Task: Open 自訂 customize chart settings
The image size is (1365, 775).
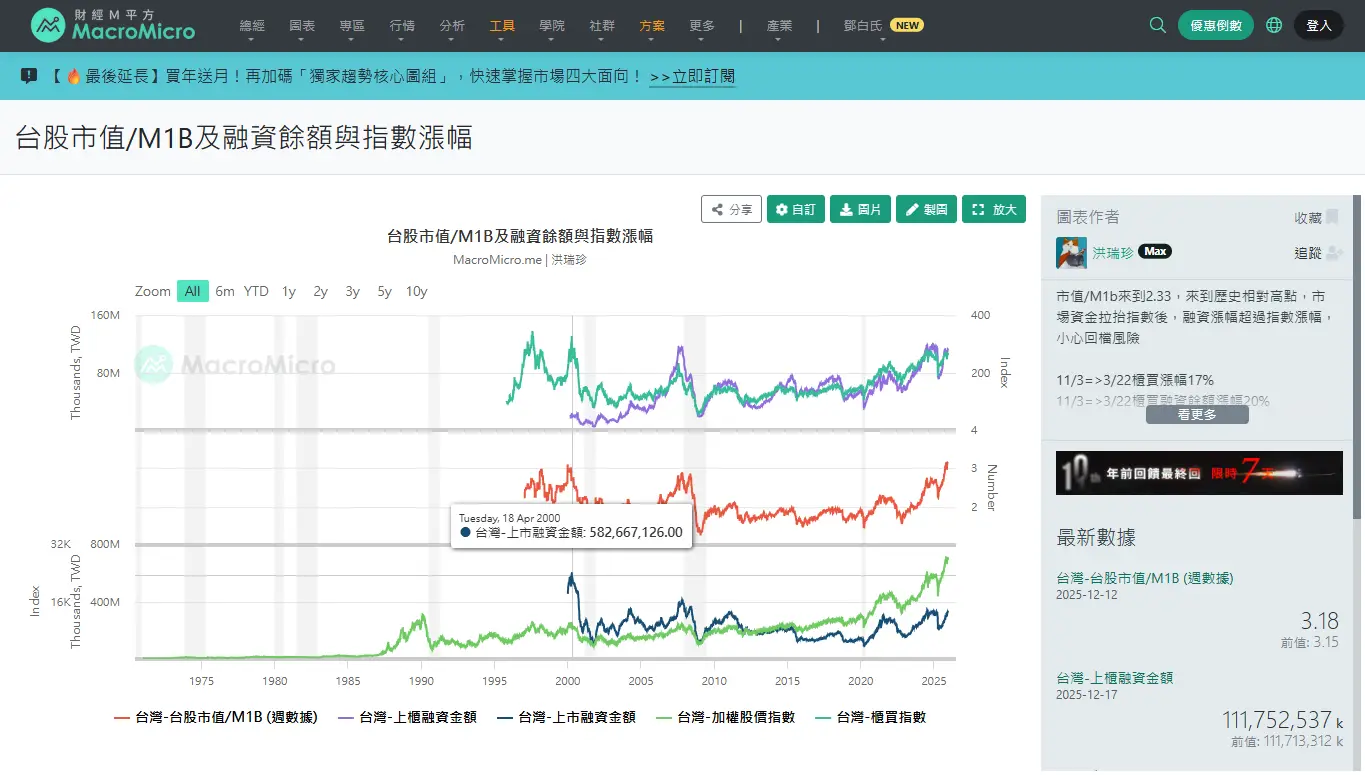Action: click(795, 209)
